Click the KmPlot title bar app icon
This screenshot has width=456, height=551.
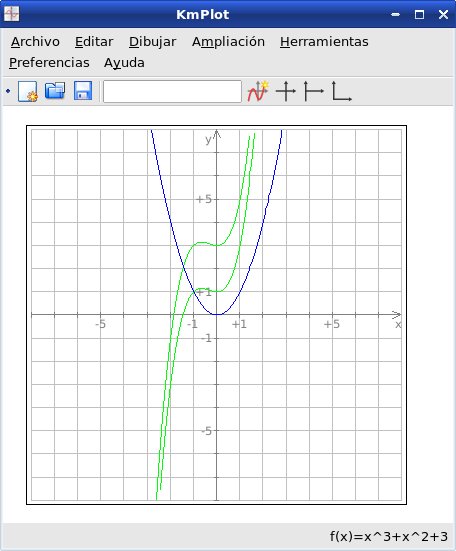tap(12, 14)
